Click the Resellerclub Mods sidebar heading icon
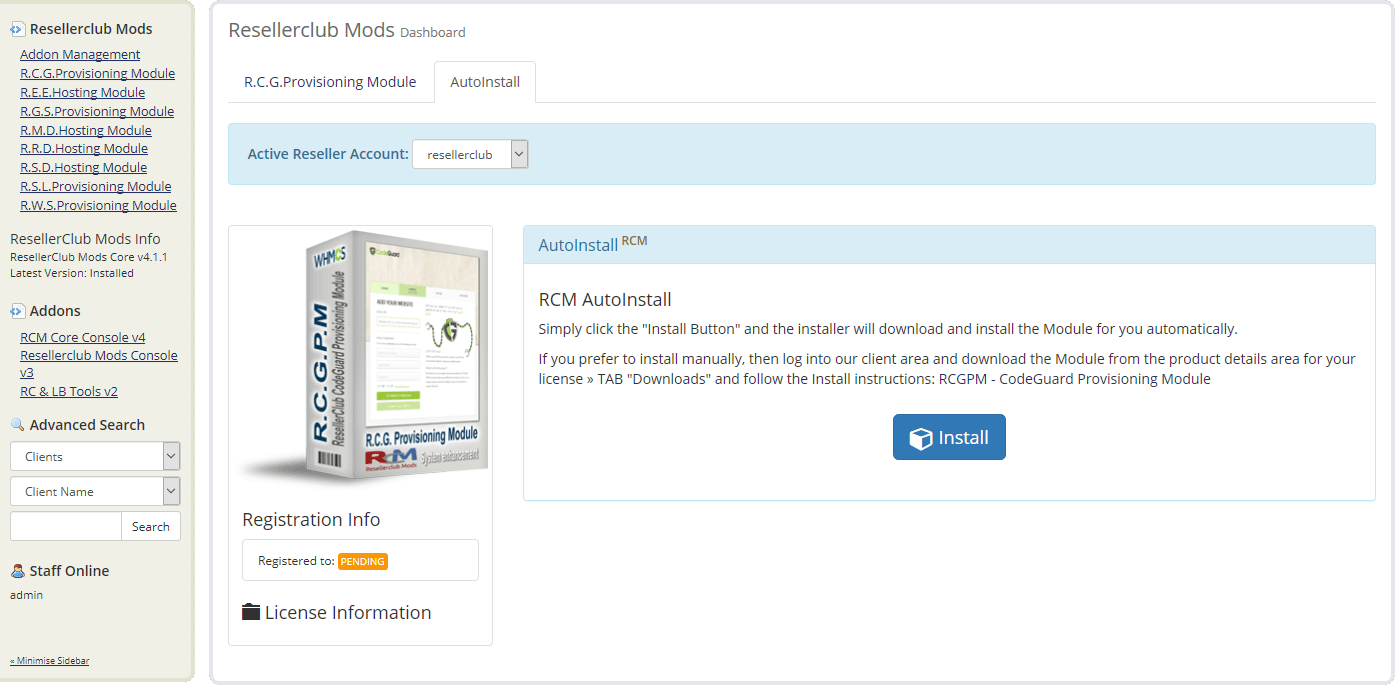The image size is (1395, 685). (17, 29)
